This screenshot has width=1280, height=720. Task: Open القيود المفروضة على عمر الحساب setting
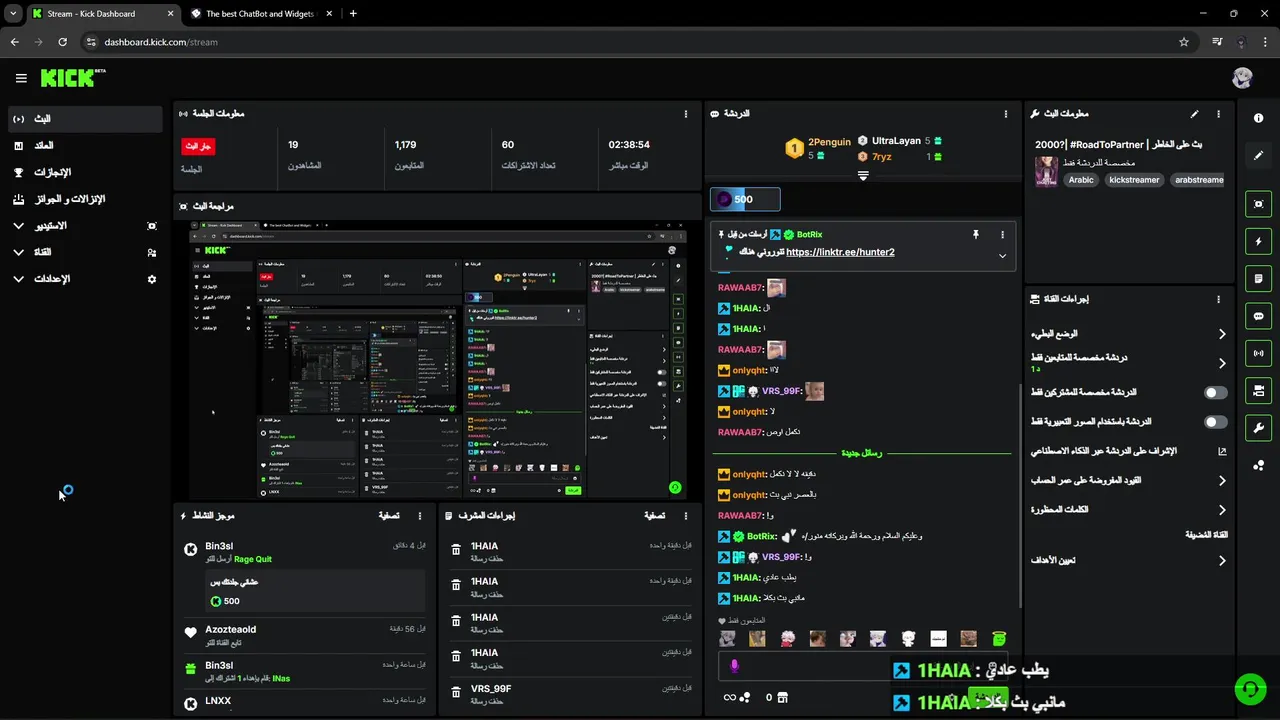(1129, 481)
